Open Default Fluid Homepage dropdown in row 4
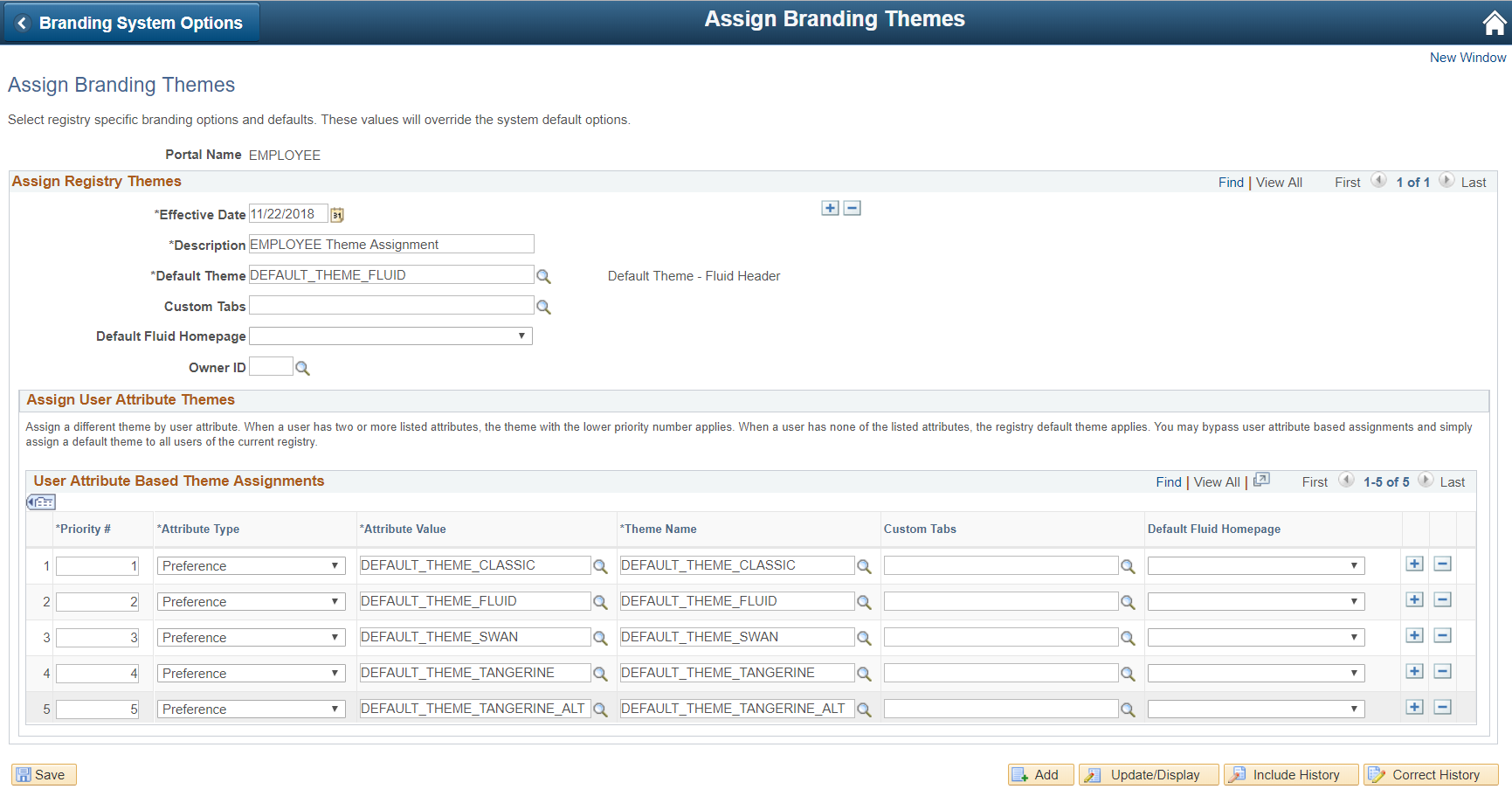Image resolution: width=1512 pixels, height=789 pixels. [1256, 674]
